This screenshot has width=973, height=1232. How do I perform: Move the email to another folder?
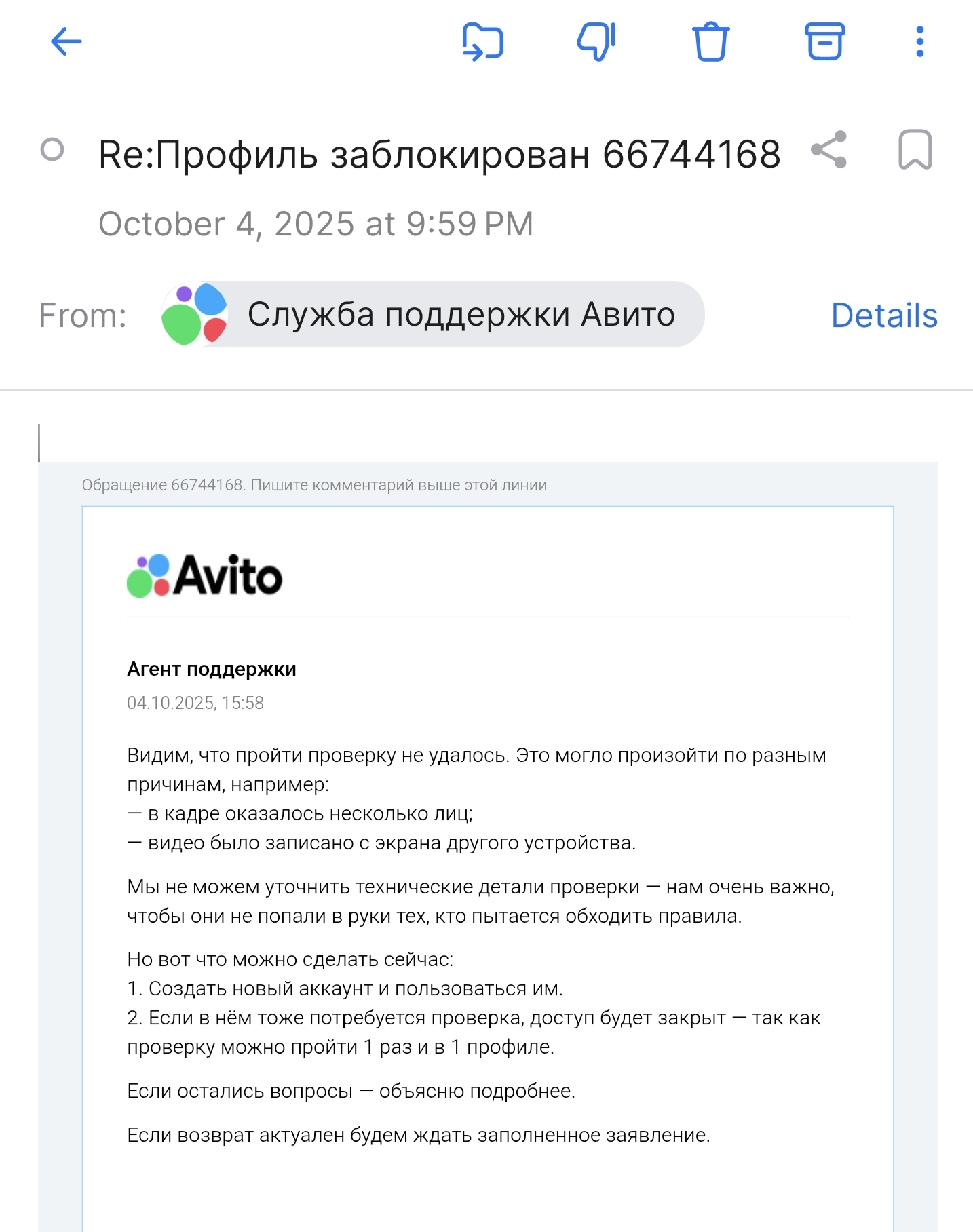(x=482, y=42)
